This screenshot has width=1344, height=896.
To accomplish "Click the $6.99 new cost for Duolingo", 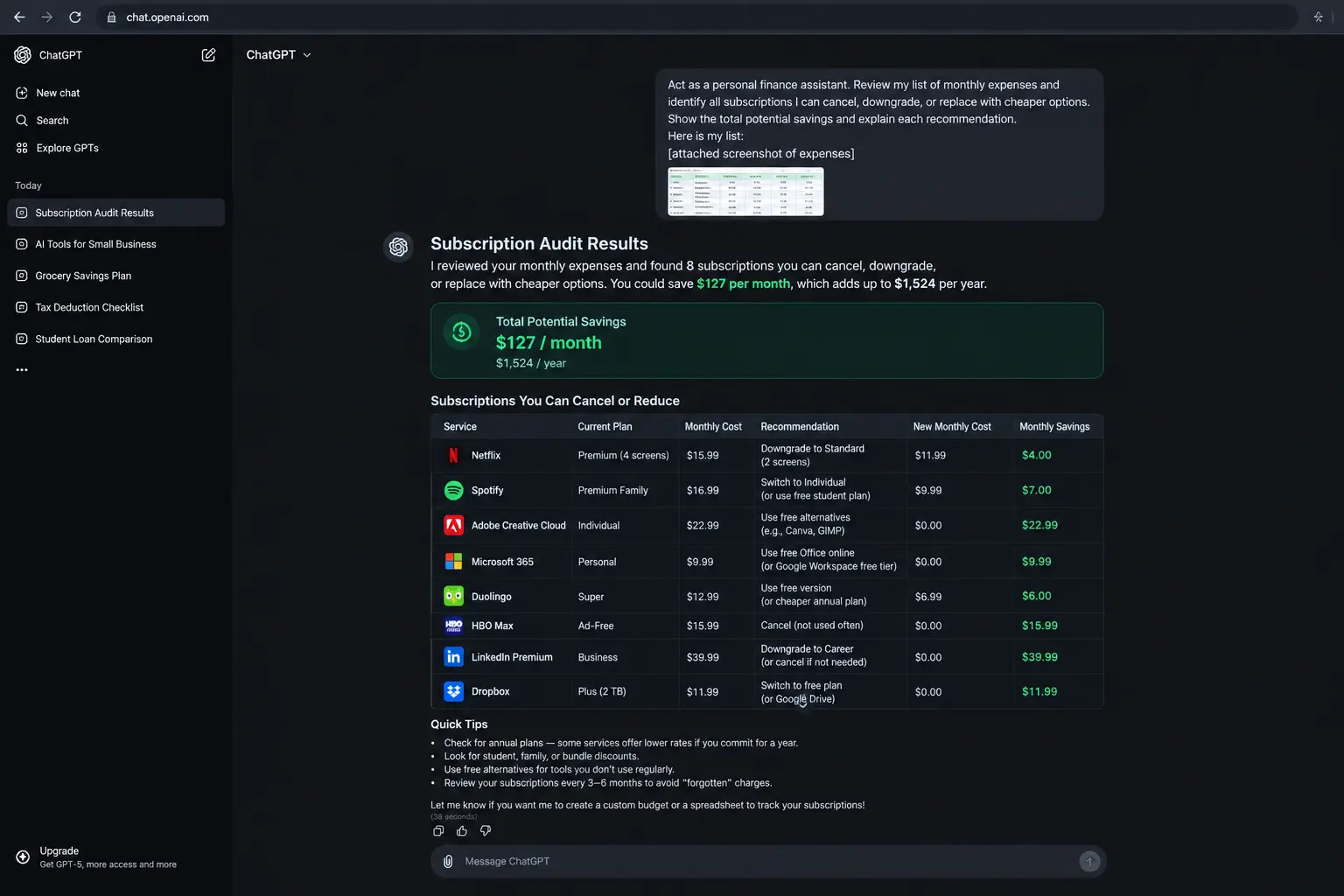I will (x=928, y=597).
